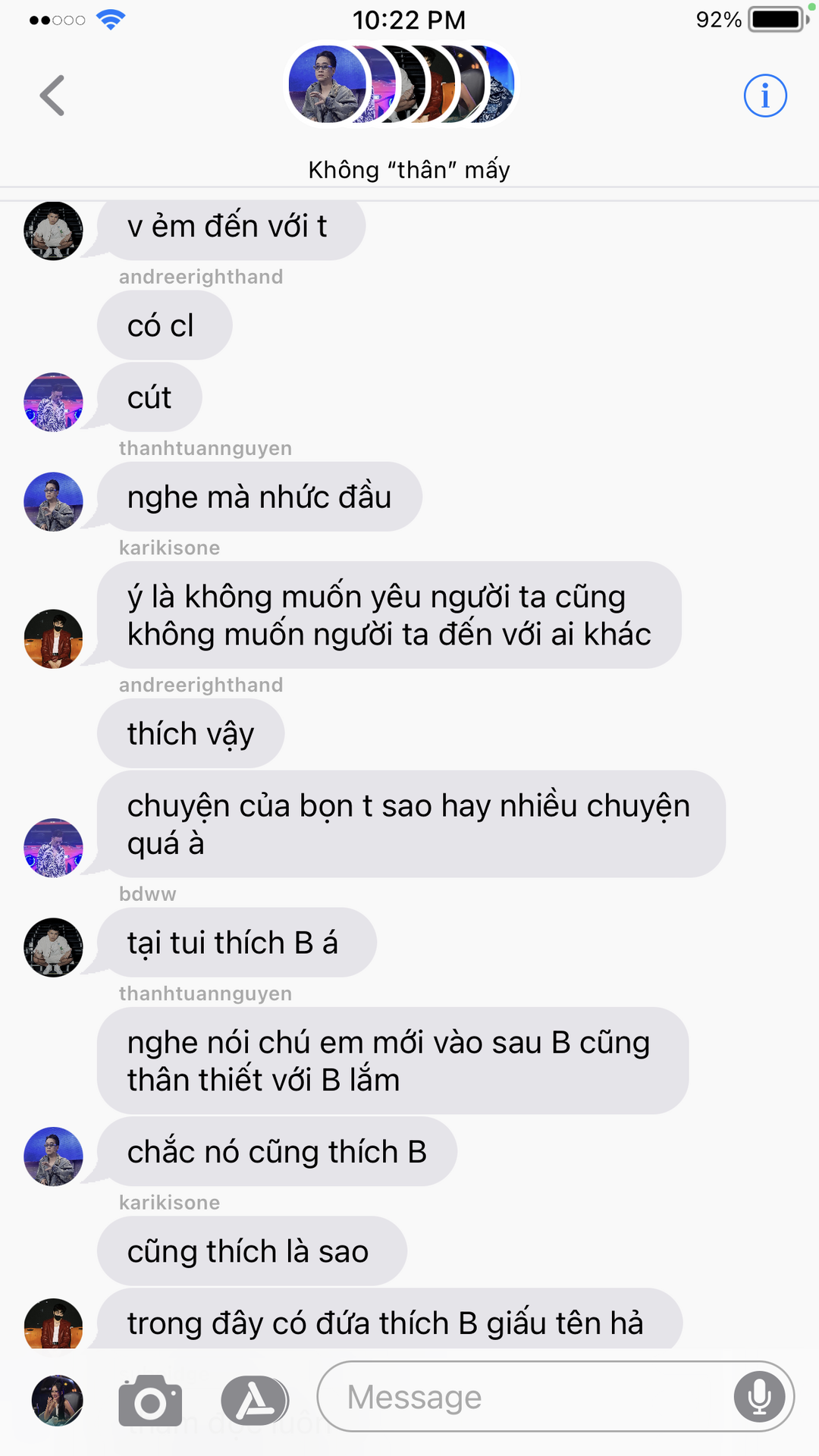Tap the back chevron arrow
The image size is (819, 1456).
tap(52, 96)
